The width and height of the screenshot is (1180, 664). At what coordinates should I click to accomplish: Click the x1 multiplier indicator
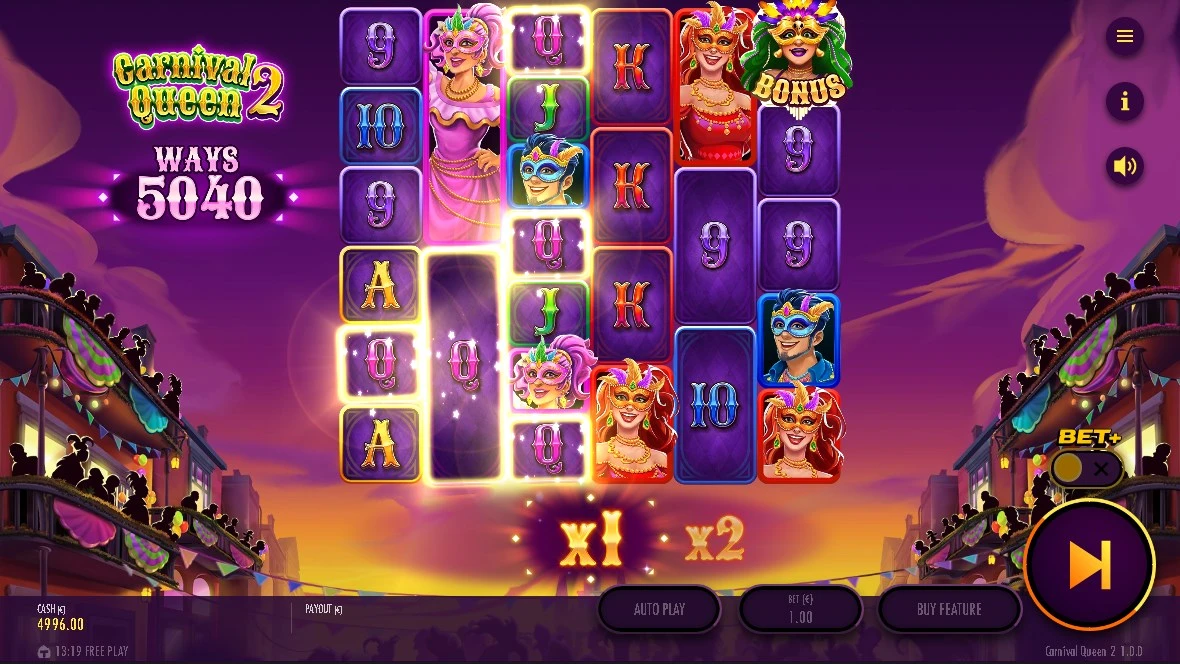(x=592, y=540)
